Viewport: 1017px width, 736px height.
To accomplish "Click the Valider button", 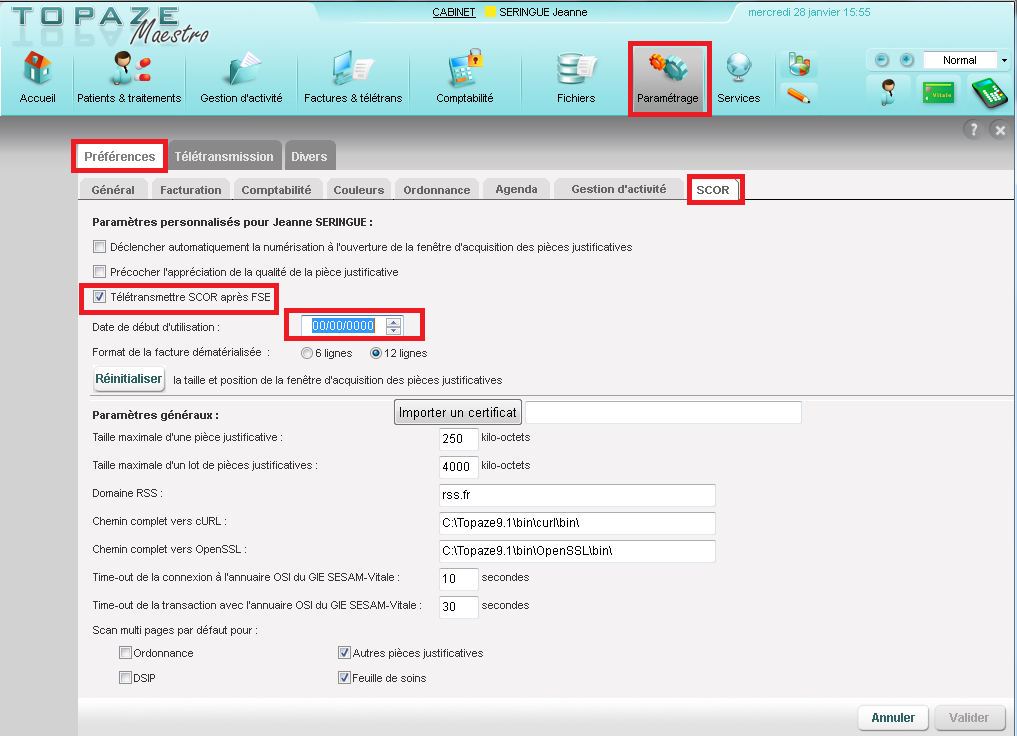I will 969,717.
